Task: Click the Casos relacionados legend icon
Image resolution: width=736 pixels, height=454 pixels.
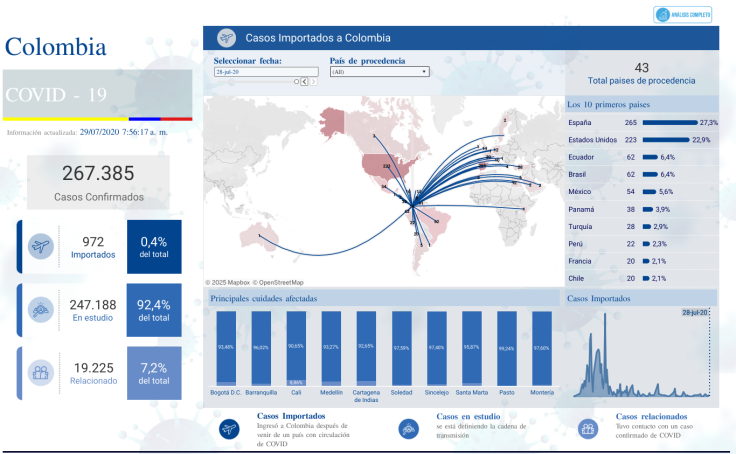Action: tap(589, 427)
